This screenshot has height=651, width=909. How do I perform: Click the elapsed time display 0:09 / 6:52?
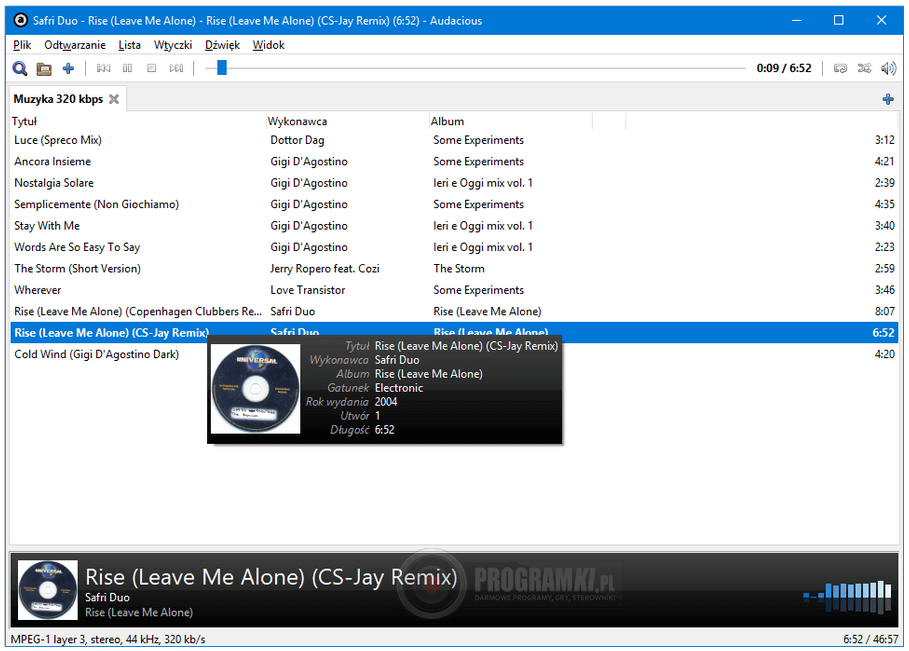click(784, 68)
